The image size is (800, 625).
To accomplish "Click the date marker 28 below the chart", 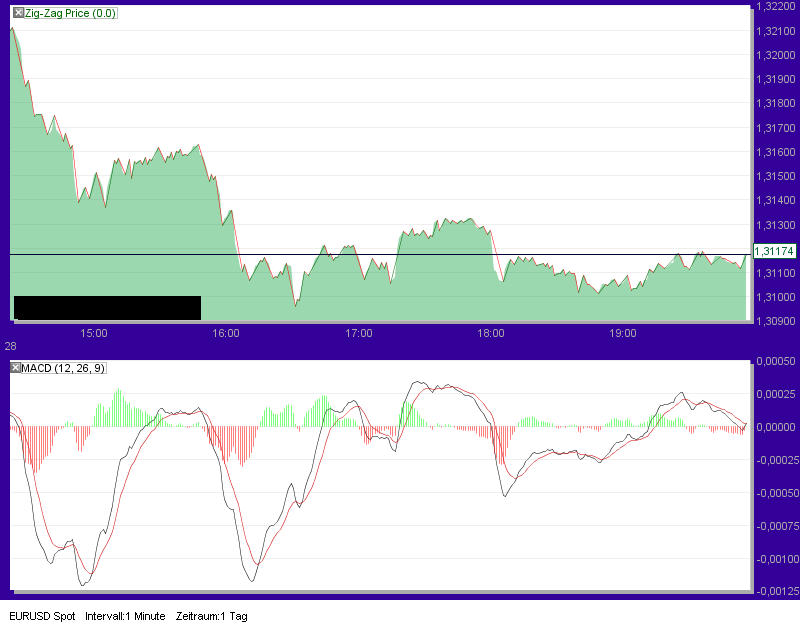I will [x=8, y=344].
